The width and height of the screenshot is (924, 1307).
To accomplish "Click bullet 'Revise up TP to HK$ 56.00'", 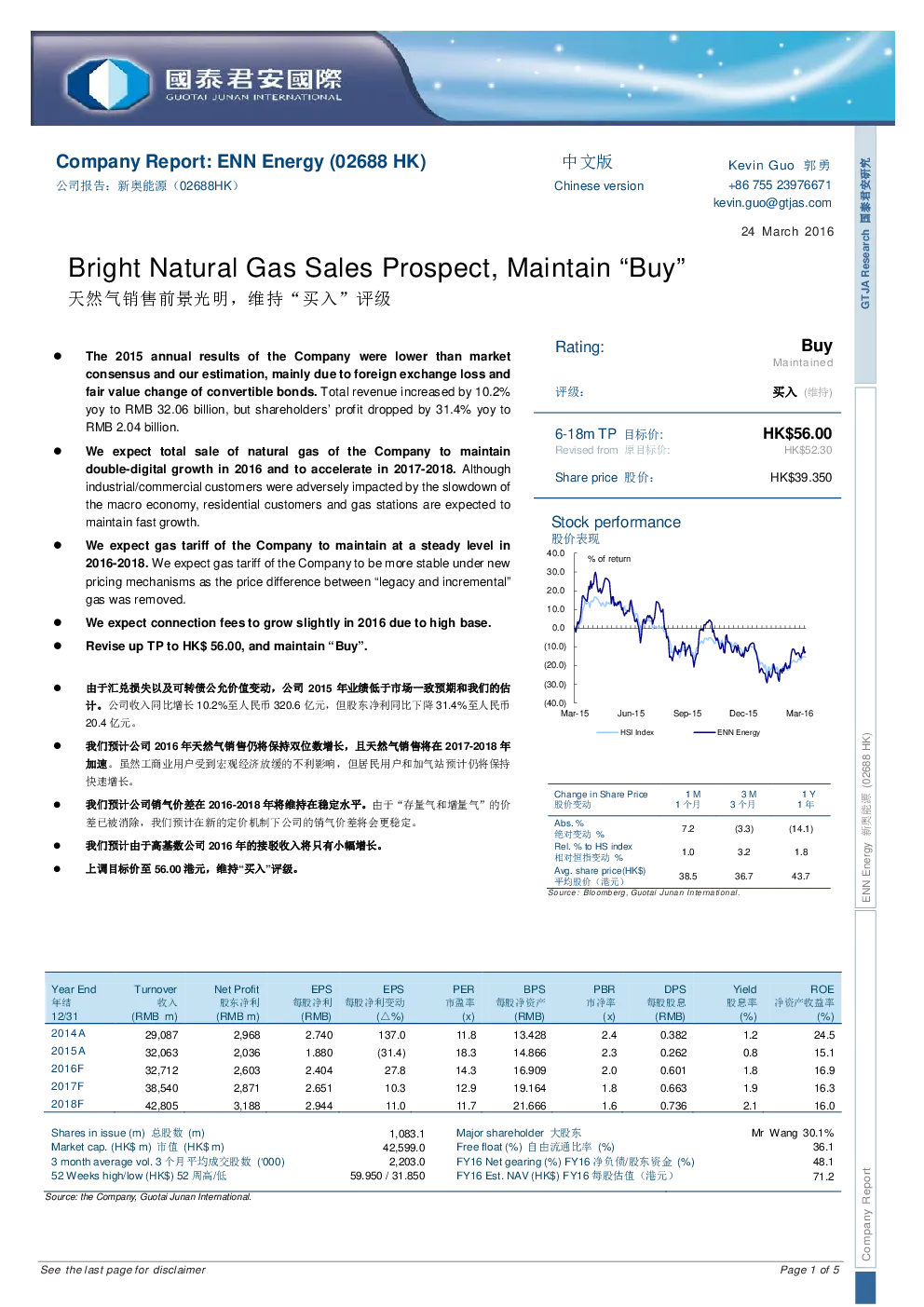I will coord(226,646).
